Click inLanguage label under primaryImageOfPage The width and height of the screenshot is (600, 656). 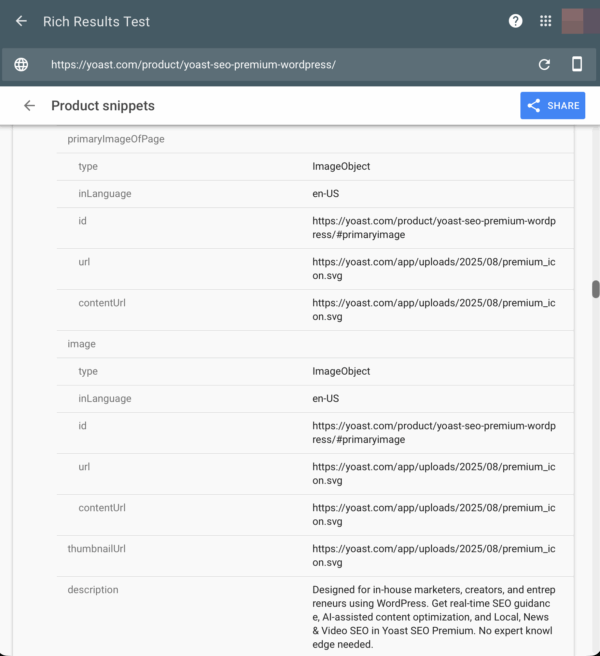tap(105, 194)
